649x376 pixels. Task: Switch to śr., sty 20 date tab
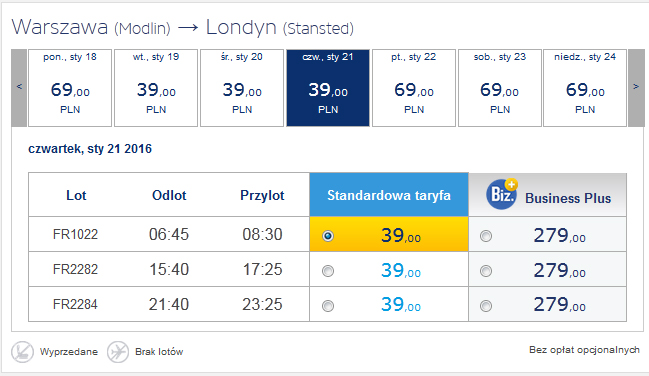pyautogui.click(x=242, y=88)
